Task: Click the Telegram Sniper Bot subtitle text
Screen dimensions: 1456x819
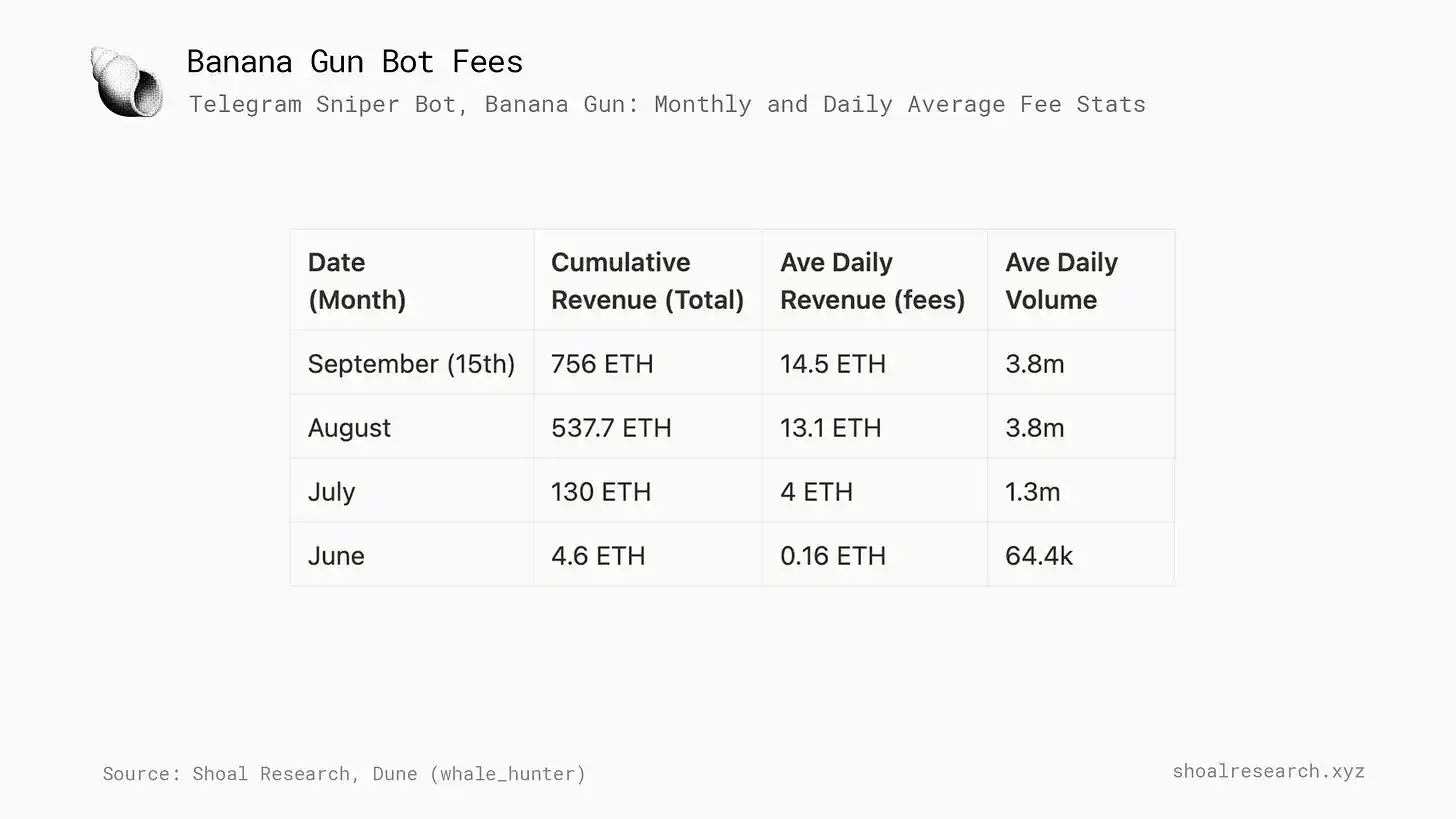Action: [666, 104]
